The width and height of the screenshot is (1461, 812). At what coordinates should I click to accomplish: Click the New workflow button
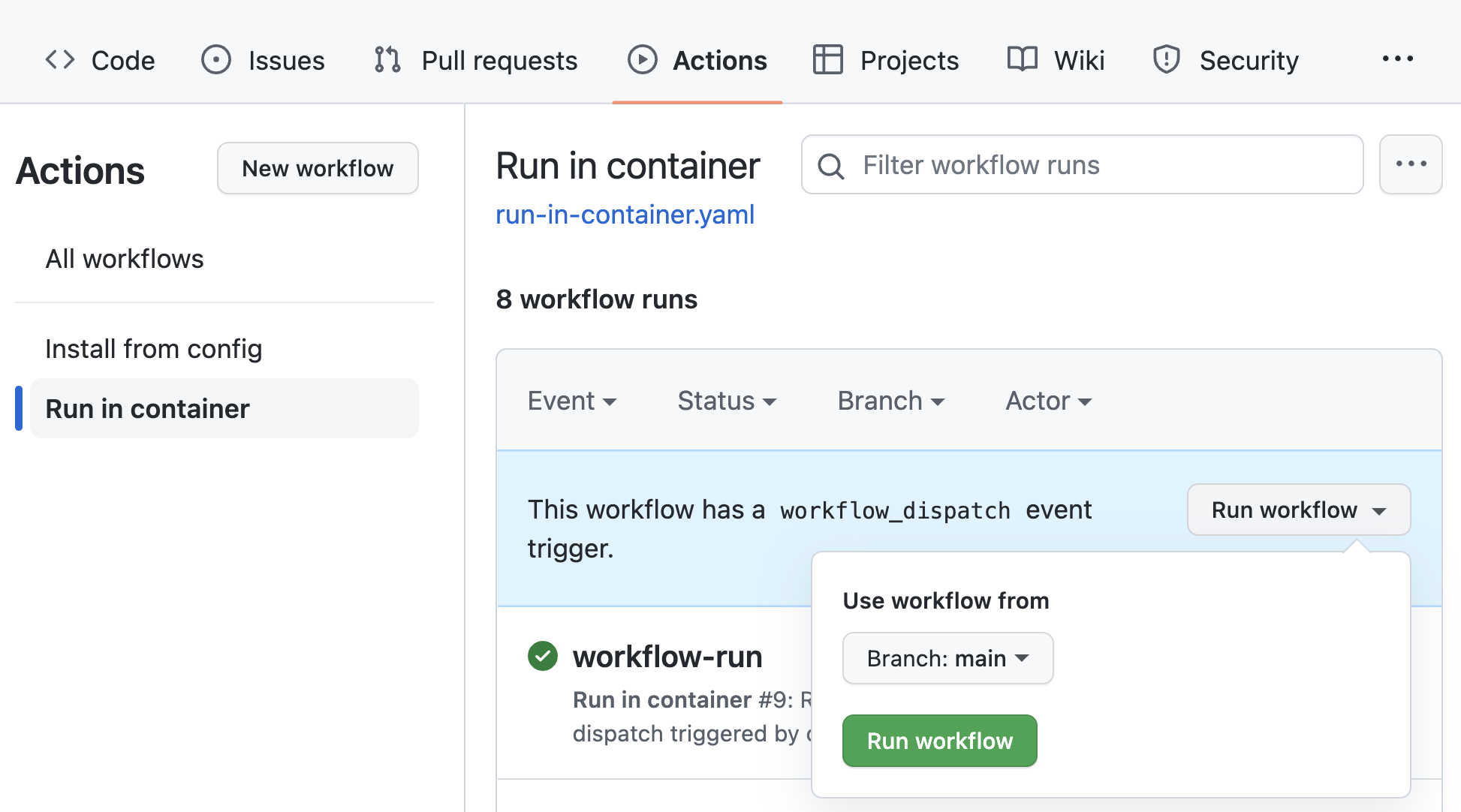(x=318, y=168)
